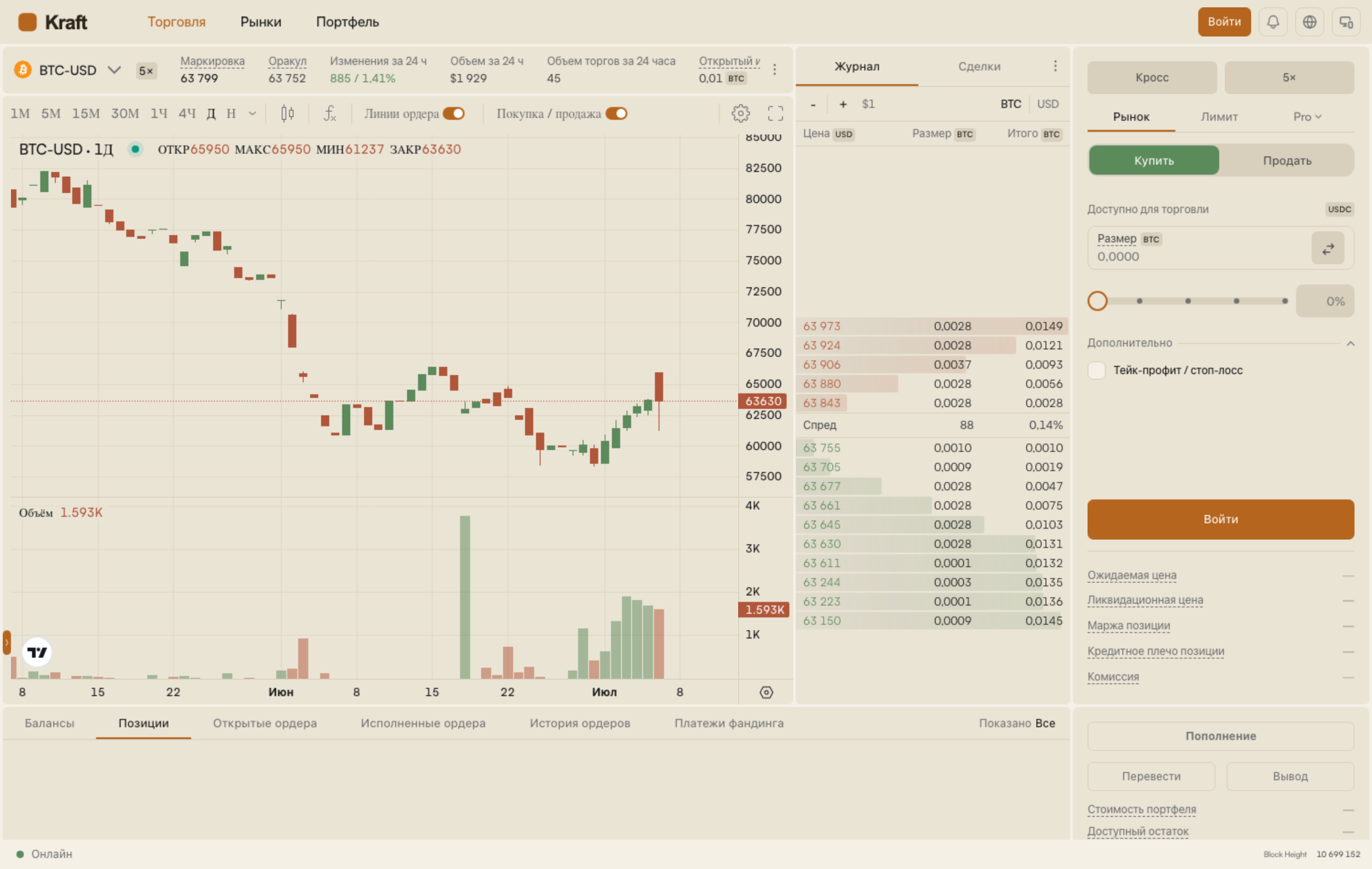Click the order size slider handle

point(1097,301)
